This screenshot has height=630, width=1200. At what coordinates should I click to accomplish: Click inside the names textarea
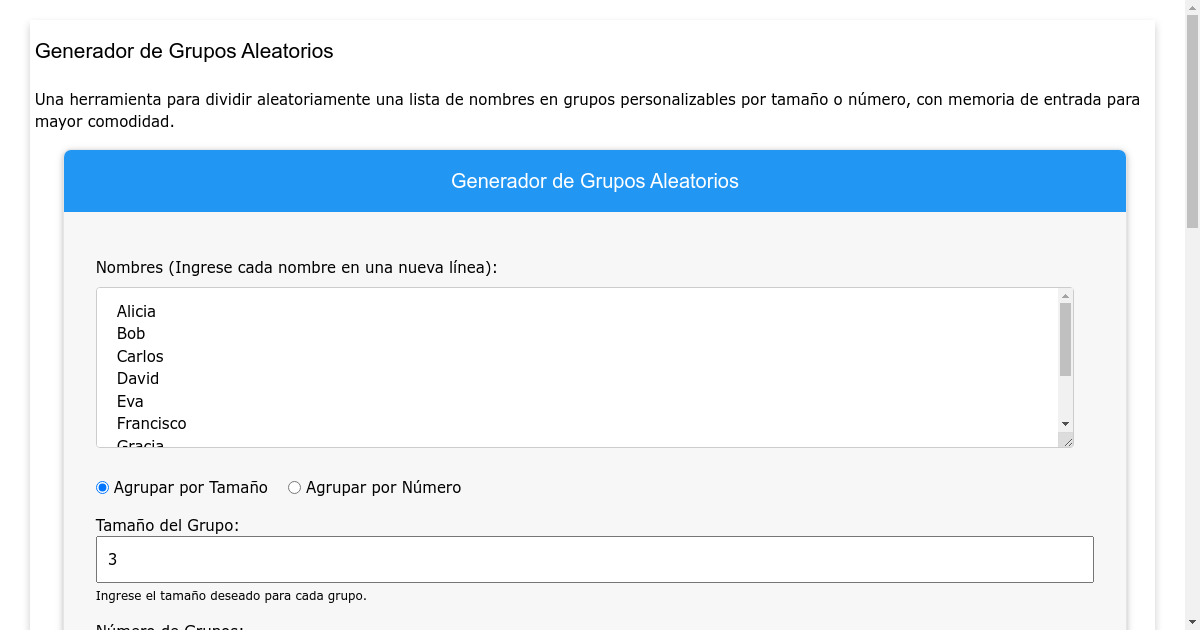click(x=500, y=370)
